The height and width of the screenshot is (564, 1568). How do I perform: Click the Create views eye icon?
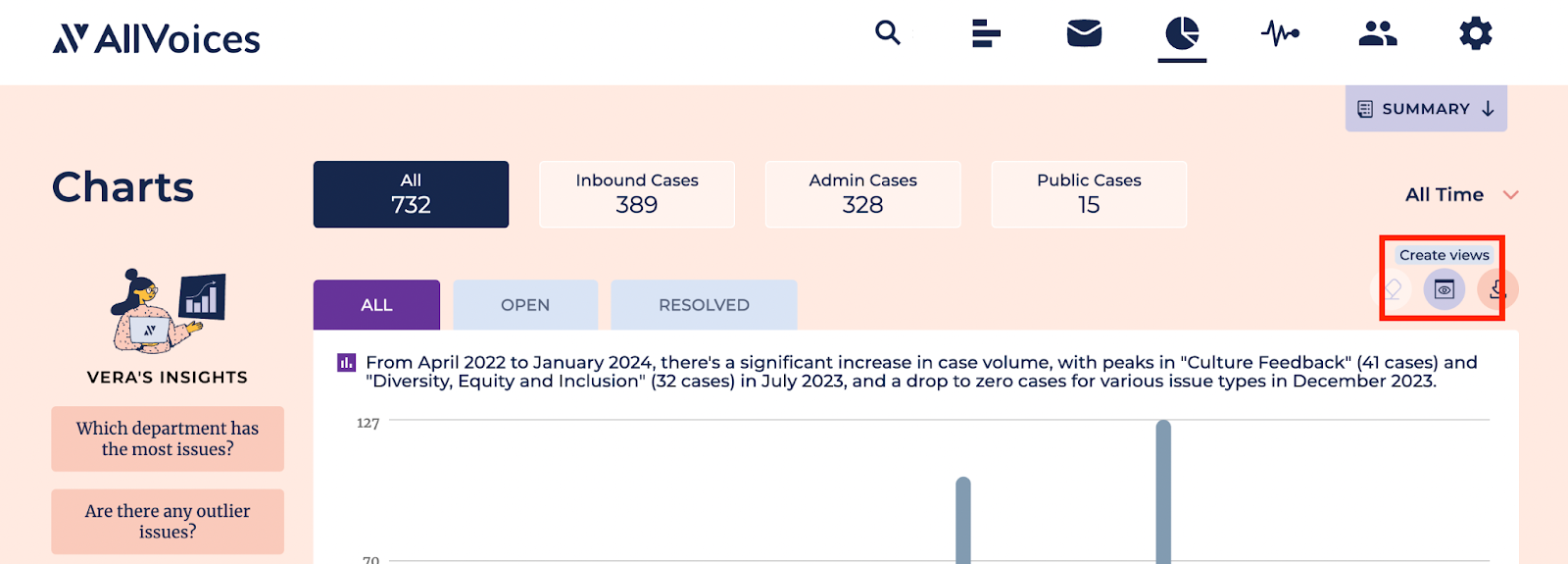tap(1445, 289)
